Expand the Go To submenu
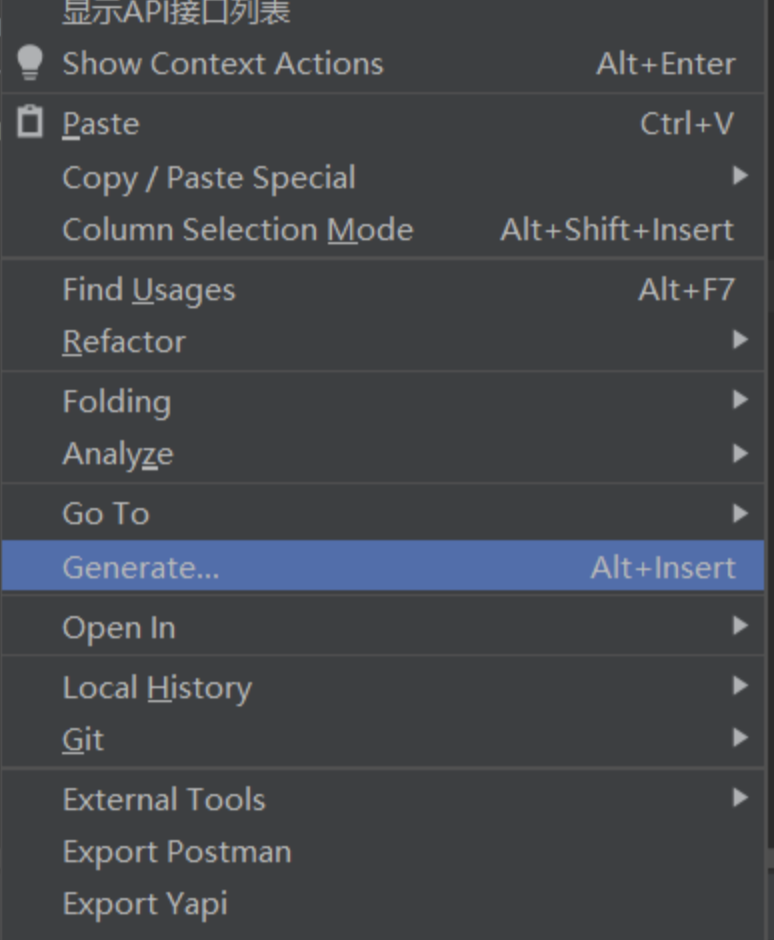Screen dimensions: 774x940 click(383, 513)
